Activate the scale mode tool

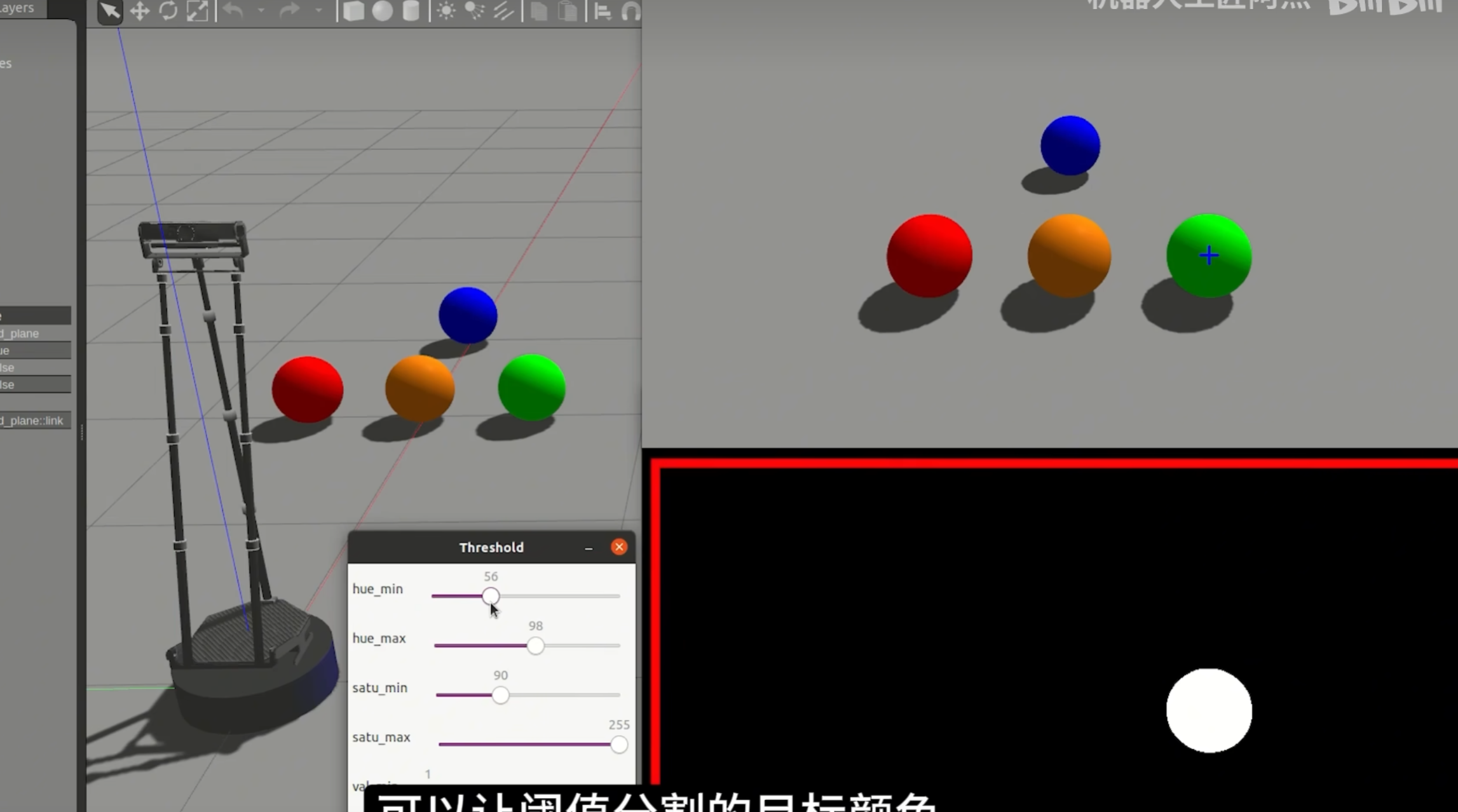tap(197, 11)
